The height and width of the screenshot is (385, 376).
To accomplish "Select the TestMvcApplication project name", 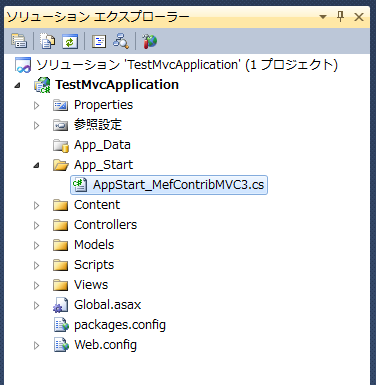I will click(117, 85).
